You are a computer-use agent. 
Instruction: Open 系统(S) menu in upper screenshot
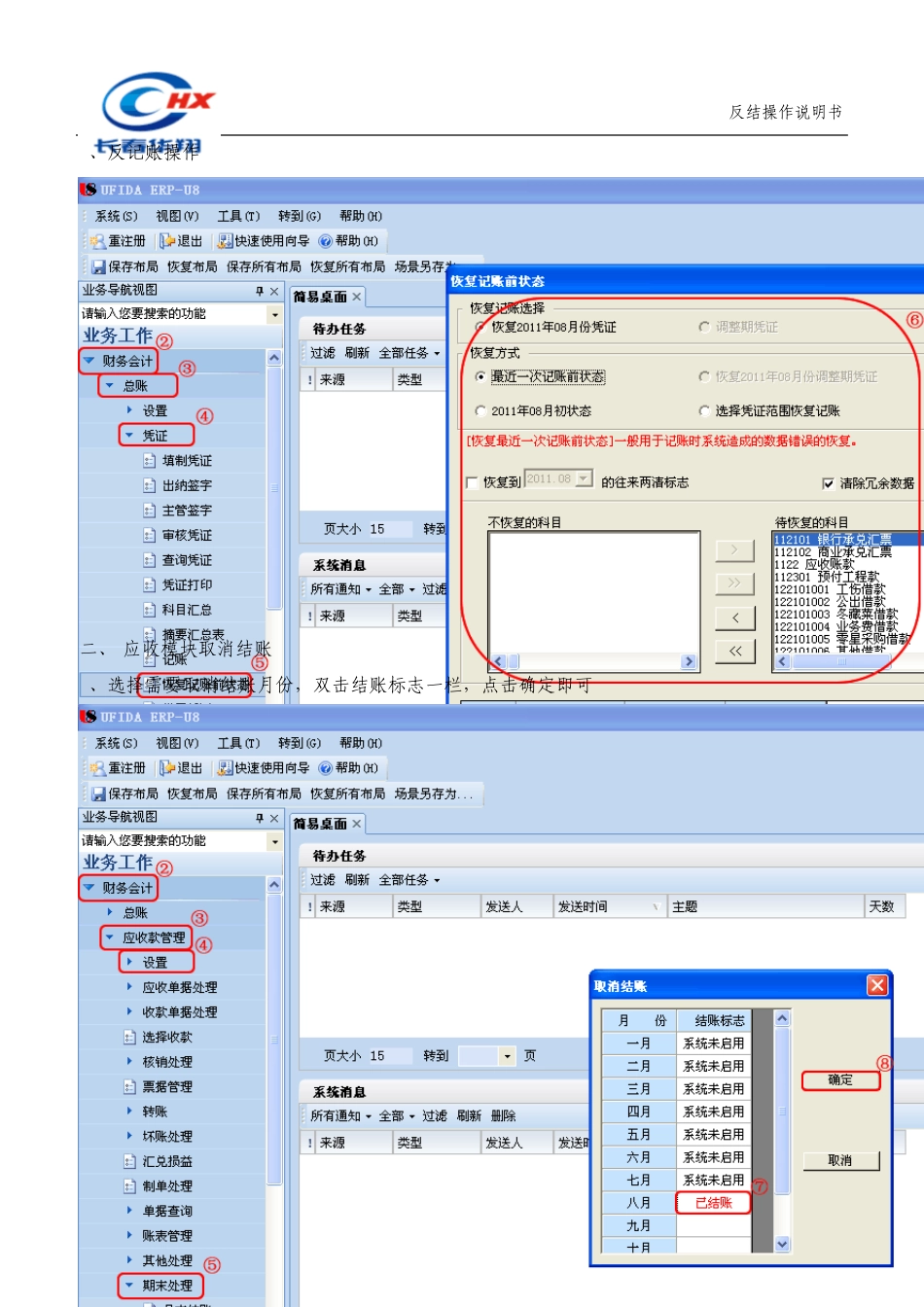coord(116,216)
